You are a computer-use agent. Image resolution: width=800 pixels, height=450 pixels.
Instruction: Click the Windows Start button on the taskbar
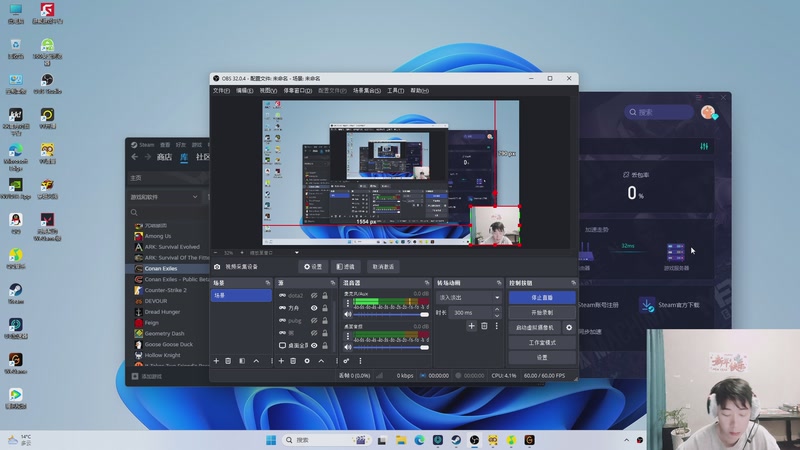click(271, 440)
